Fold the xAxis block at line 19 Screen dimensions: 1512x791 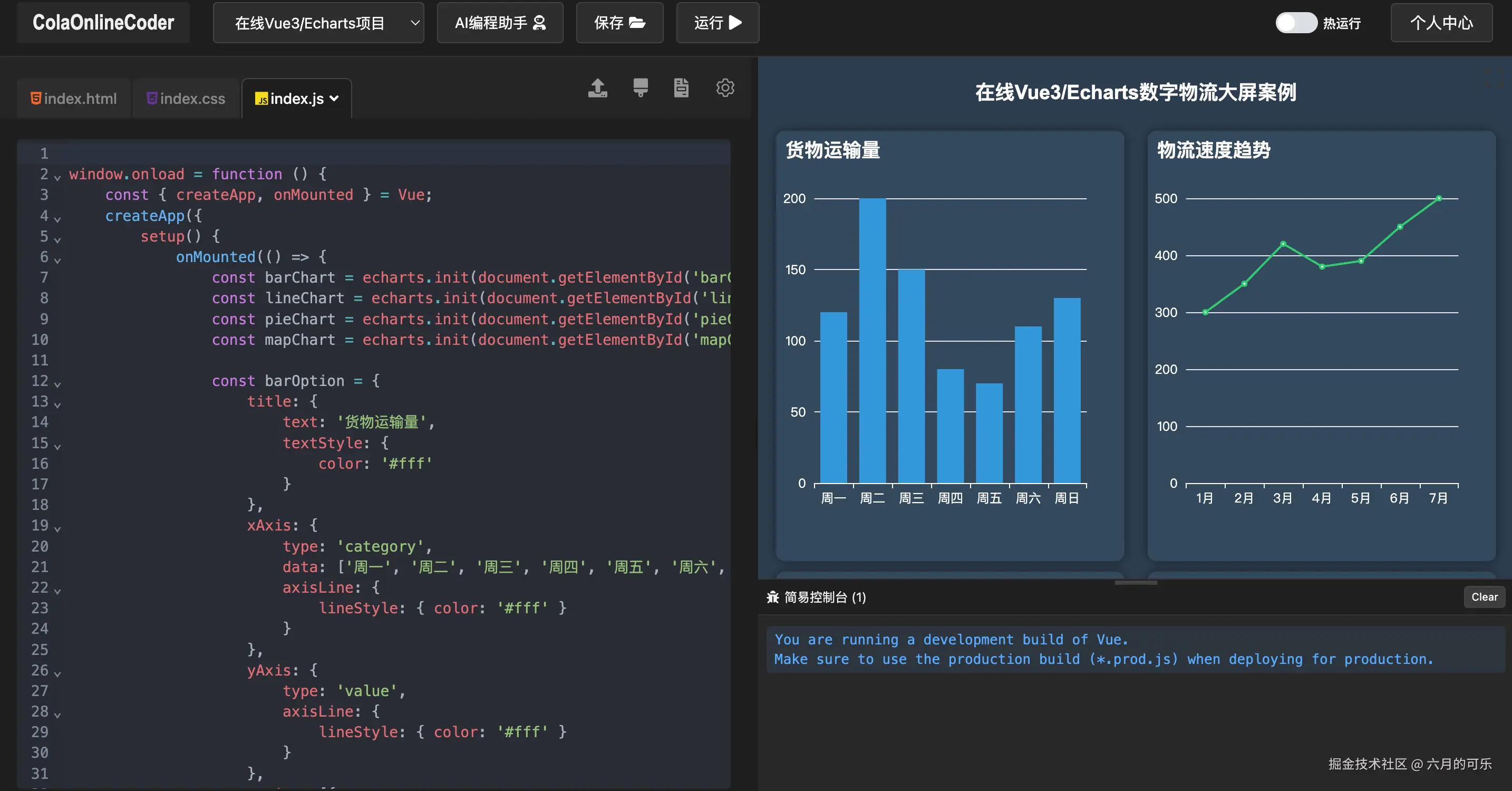tap(57, 528)
